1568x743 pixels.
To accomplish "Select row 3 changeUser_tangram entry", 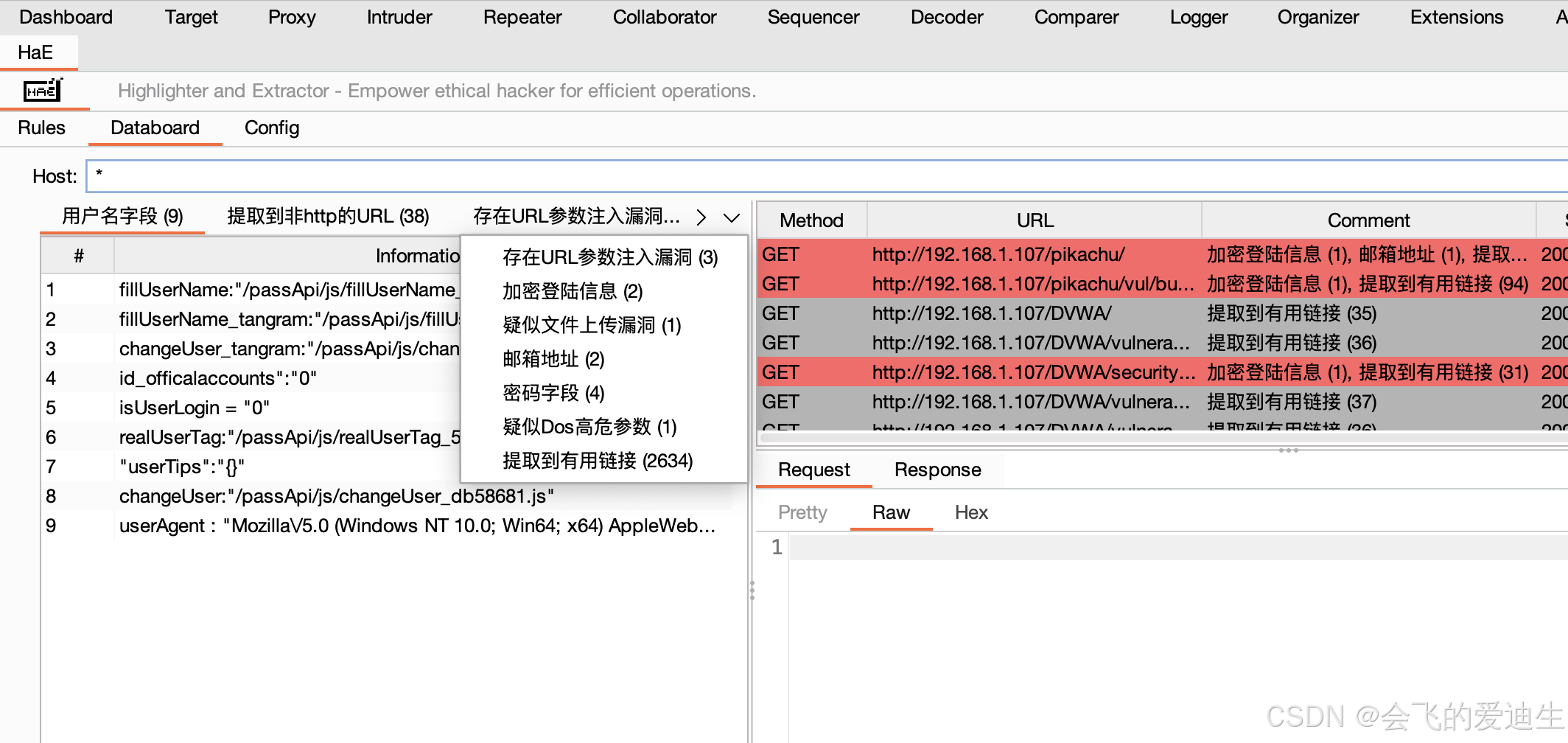I will pos(251,349).
